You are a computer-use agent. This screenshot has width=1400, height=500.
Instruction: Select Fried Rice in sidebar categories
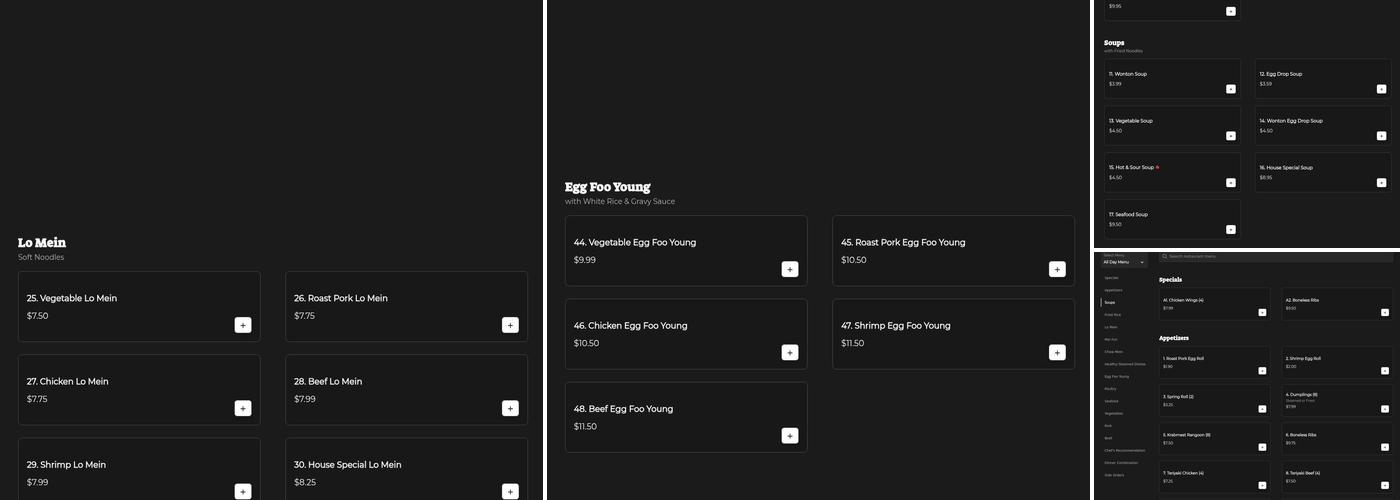tap(1112, 315)
